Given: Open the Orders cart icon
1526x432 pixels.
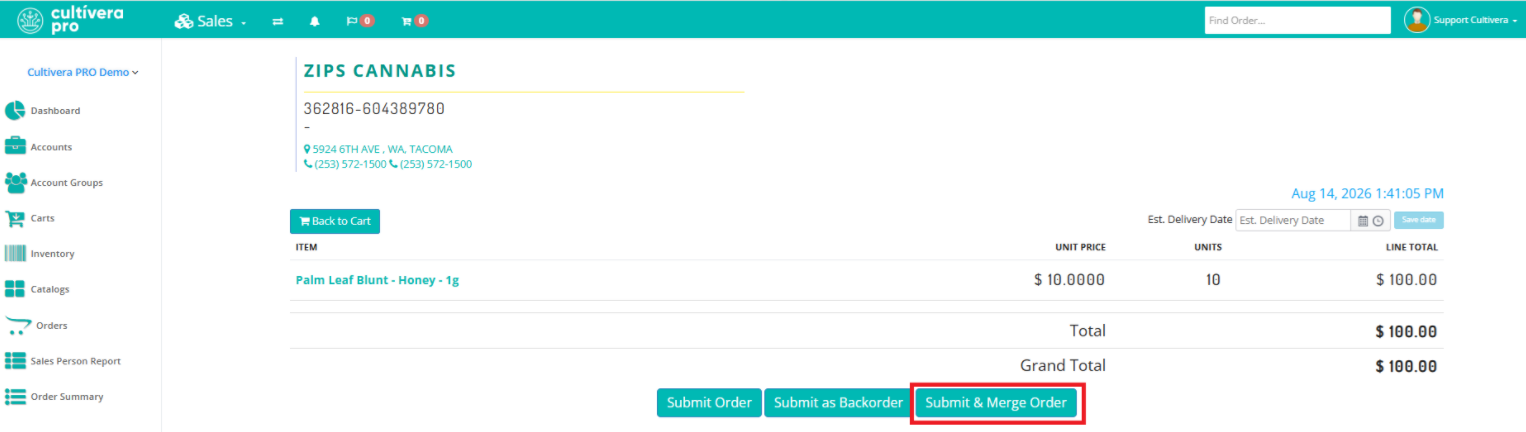Looking at the screenshot, I should tap(18, 325).
